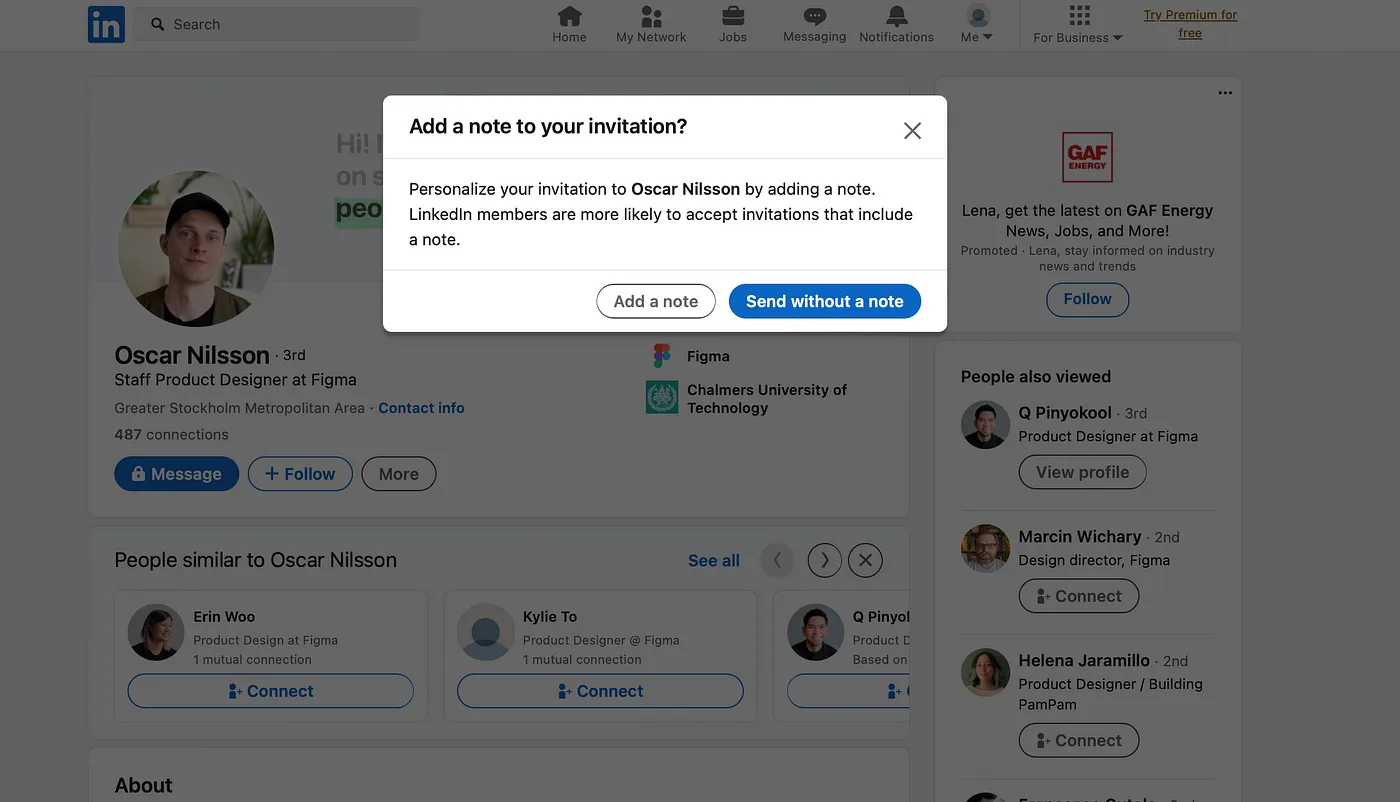Open Oscar Nilsson's profile photo

196,248
